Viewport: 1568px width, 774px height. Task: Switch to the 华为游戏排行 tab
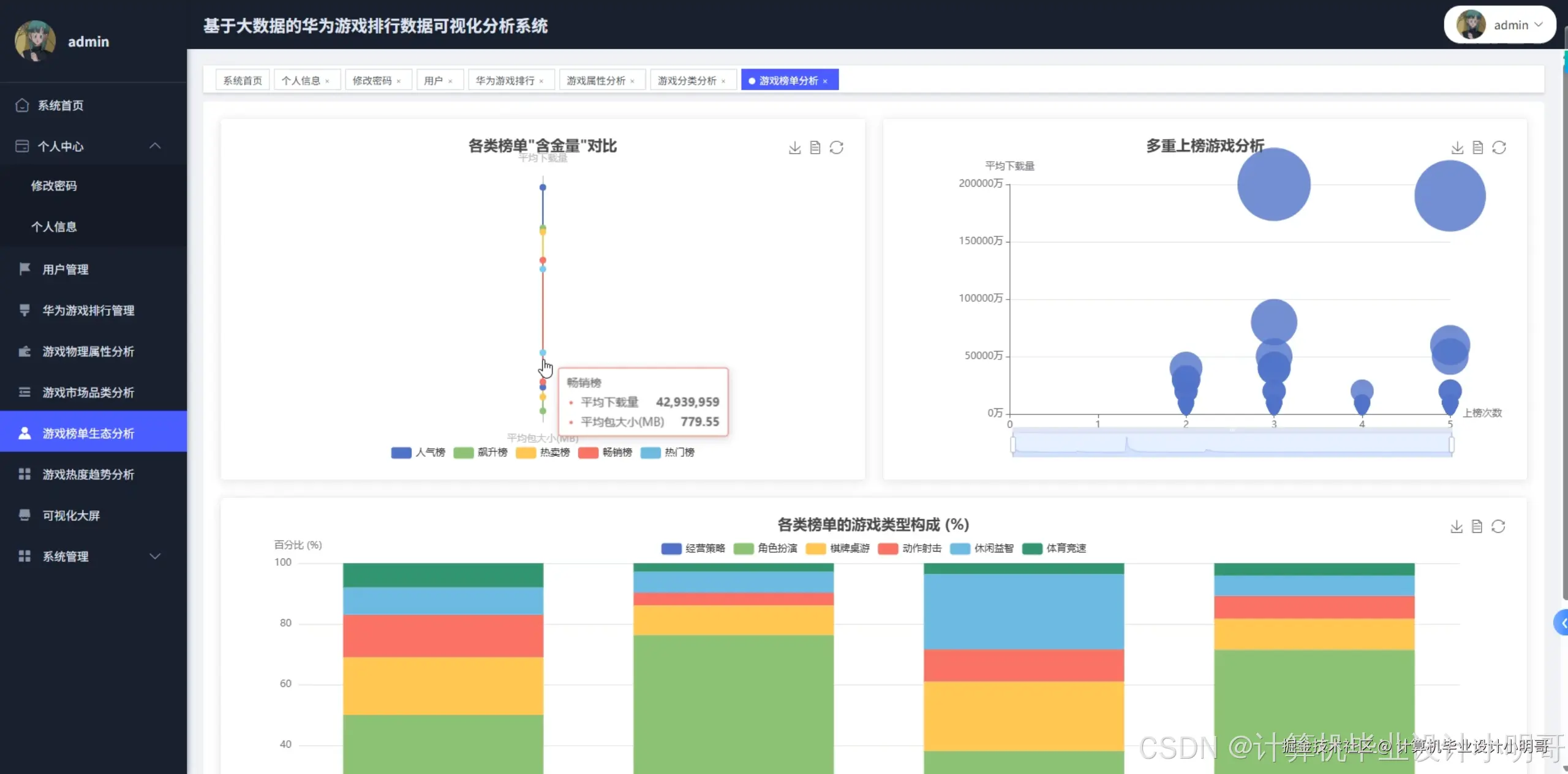pyautogui.click(x=505, y=80)
